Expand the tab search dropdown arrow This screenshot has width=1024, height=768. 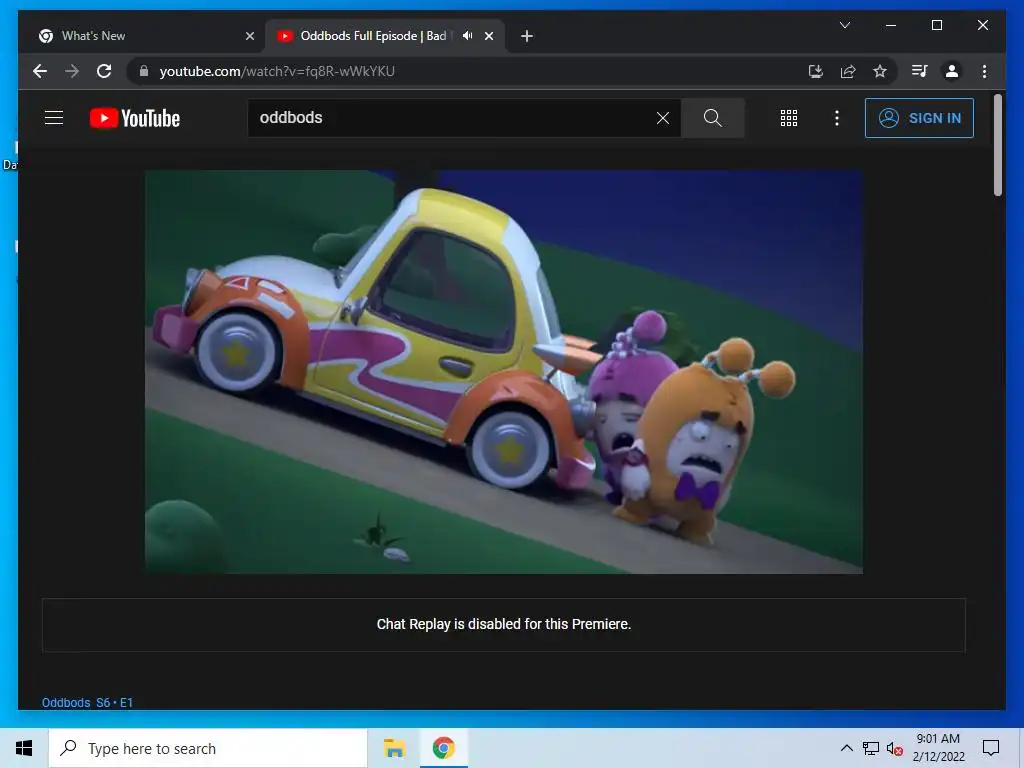click(844, 25)
